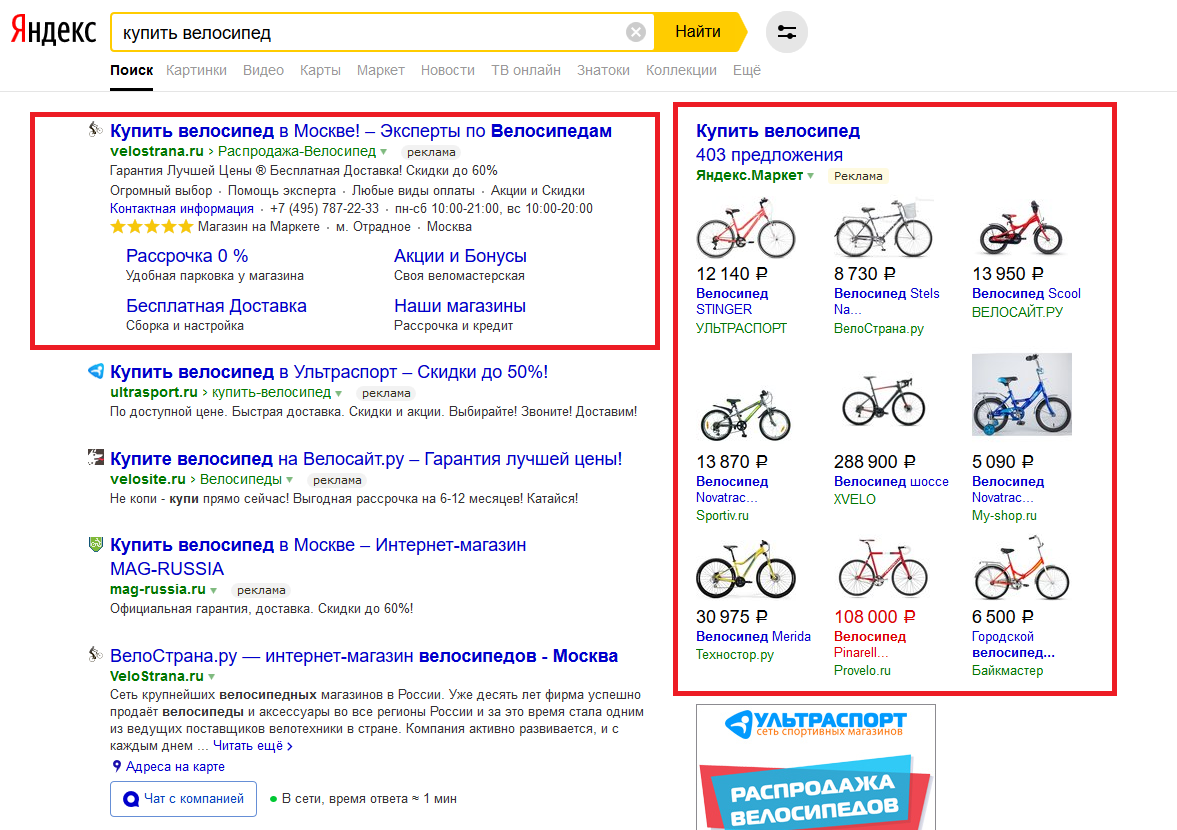Click the road bike image priced 288 900 ₽
Screen dimensions: 1177x830
[884, 401]
